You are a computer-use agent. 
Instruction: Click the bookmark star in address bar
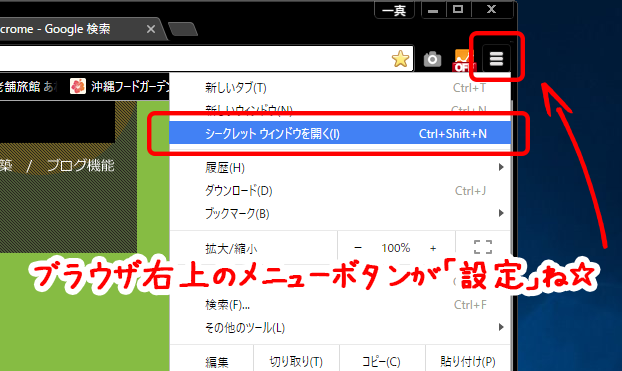point(400,59)
